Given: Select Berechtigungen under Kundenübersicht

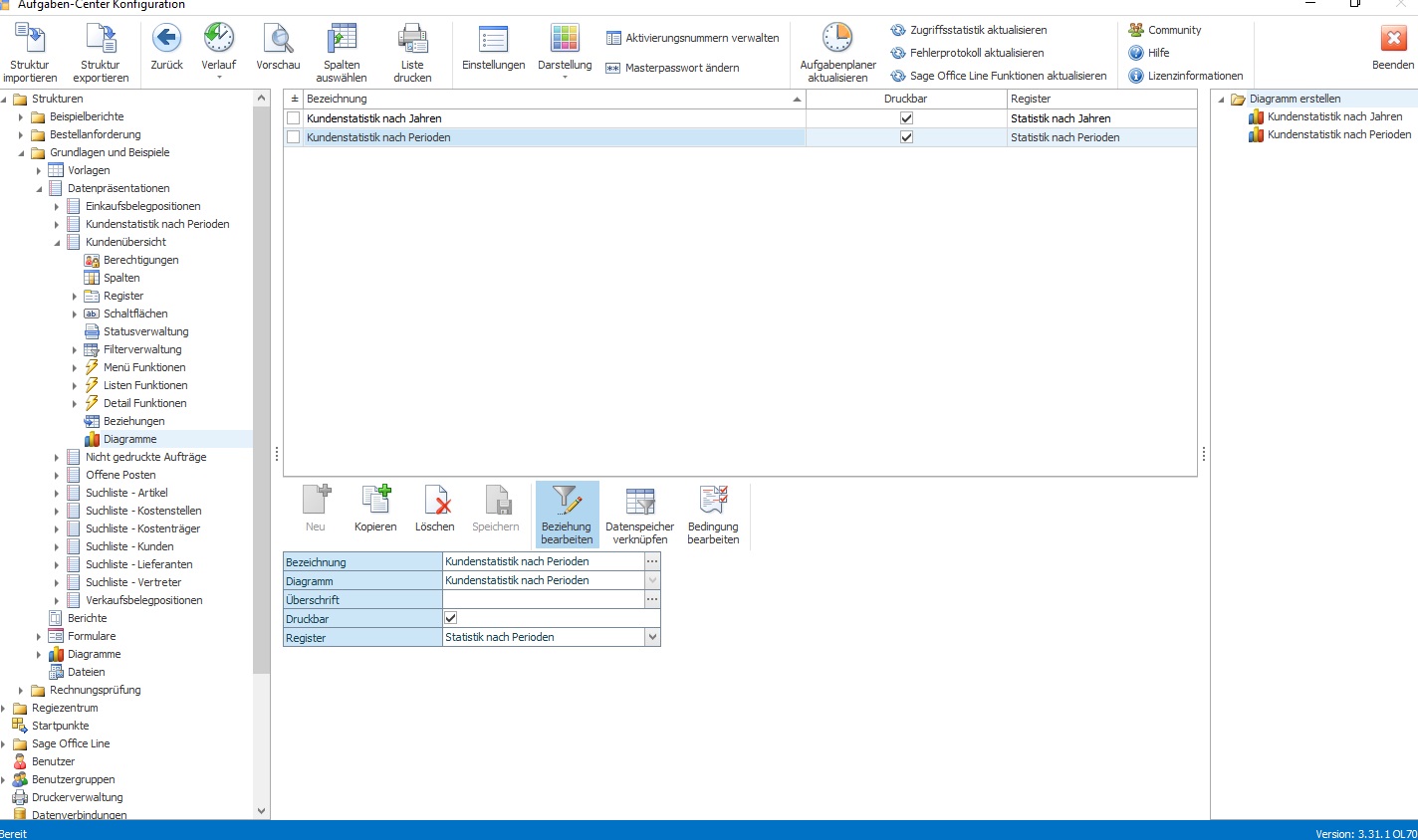Looking at the screenshot, I should click(140, 260).
